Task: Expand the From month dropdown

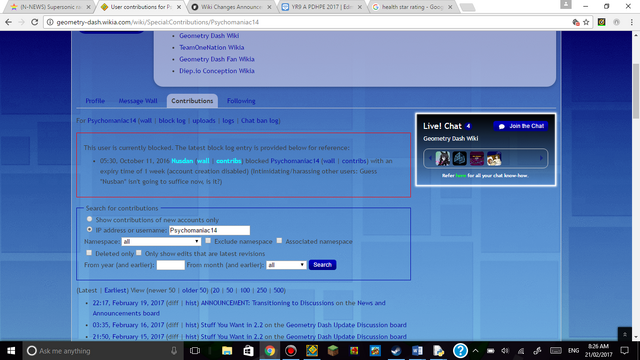Action: pyautogui.click(x=286, y=265)
